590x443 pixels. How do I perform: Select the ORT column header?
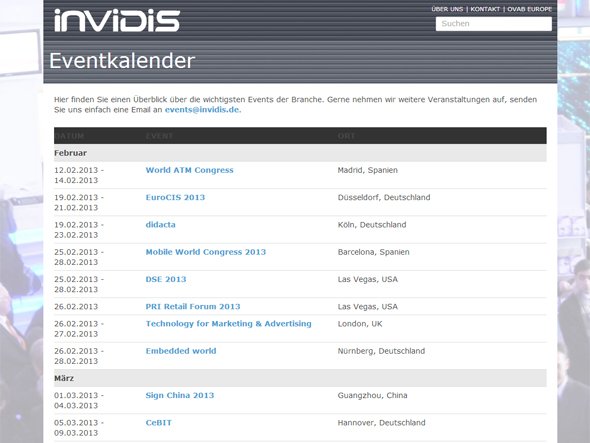click(x=346, y=136)
